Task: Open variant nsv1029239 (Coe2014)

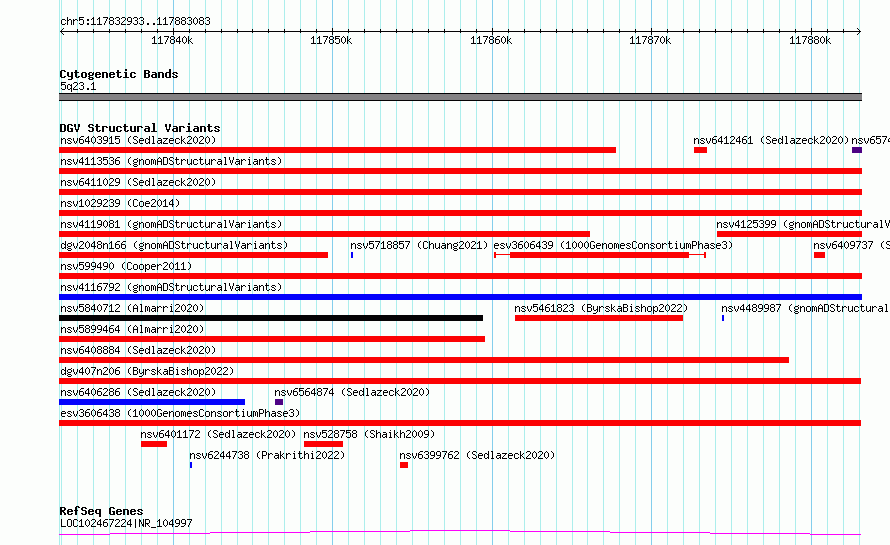Action: click(120, 203)
